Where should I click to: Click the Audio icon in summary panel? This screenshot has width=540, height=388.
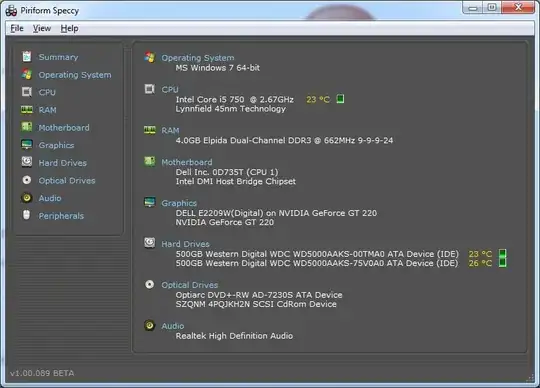(149, 325)
